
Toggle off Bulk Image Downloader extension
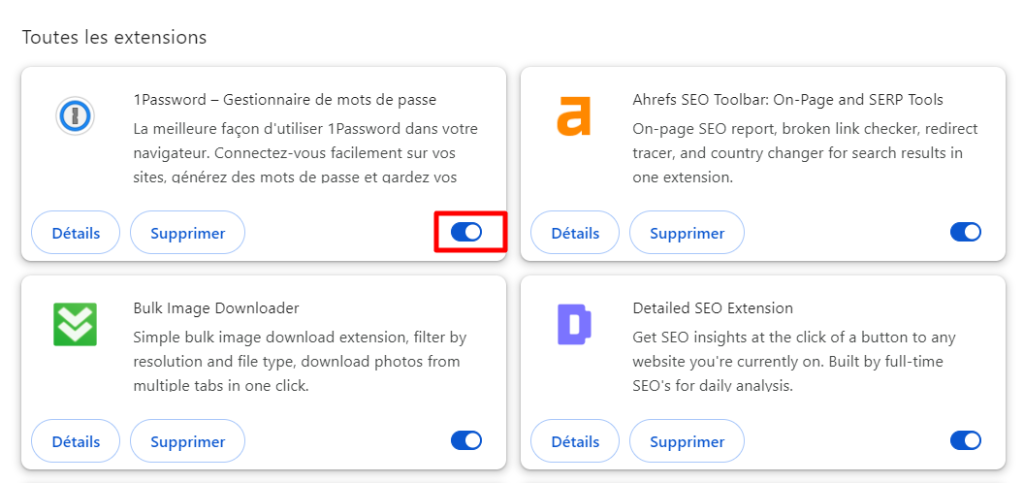(466, 441)
